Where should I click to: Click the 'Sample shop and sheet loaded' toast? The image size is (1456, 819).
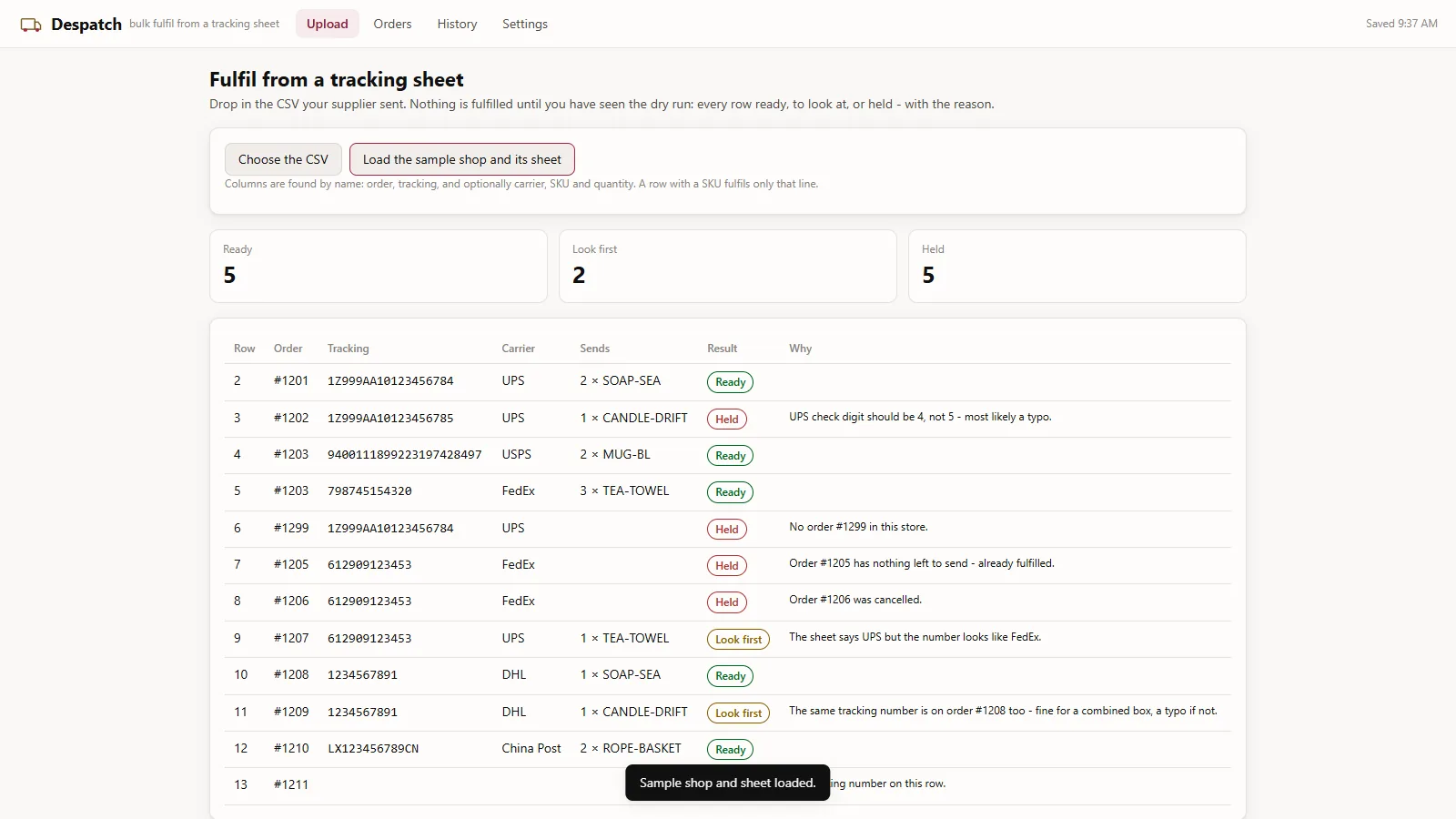(x=728, y=783)
